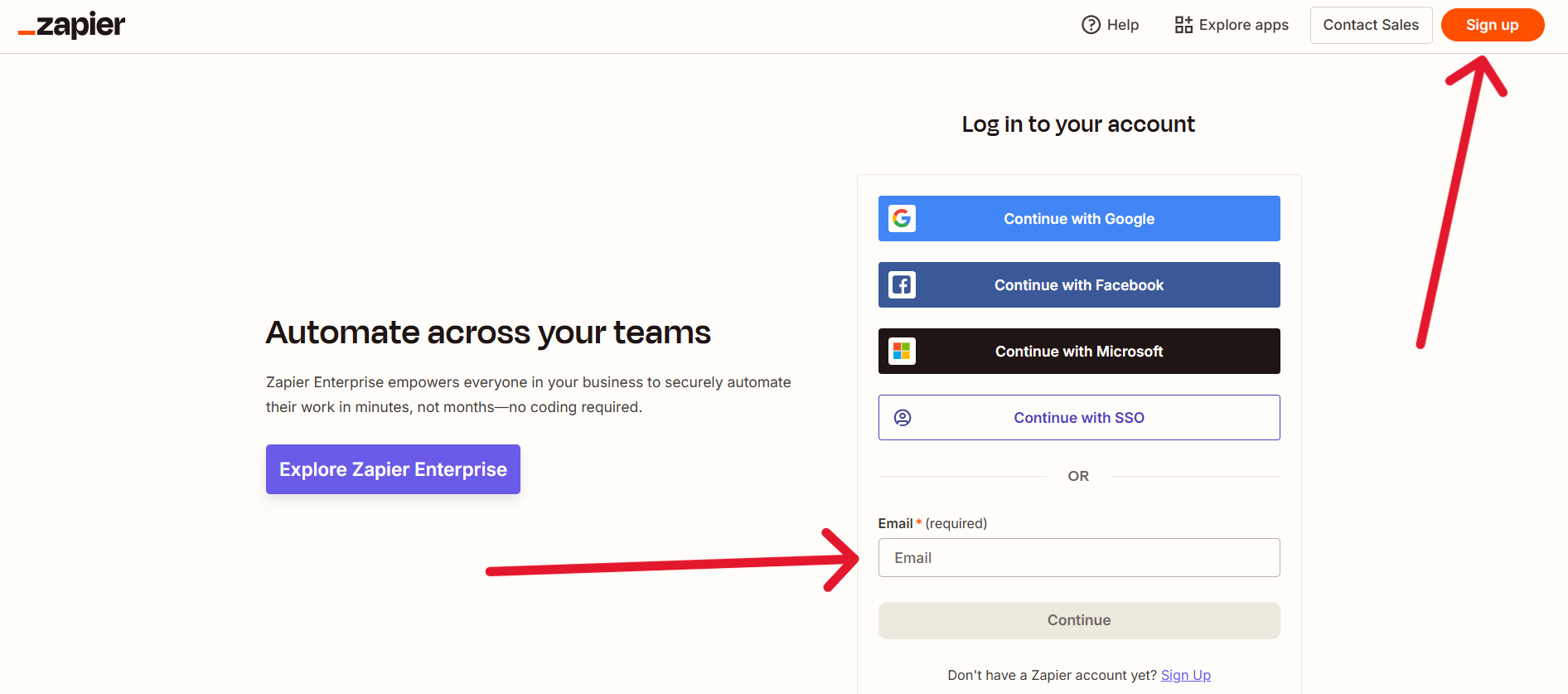
Task: Click the Explore apps grid icon
Action: pos(1183,25)
